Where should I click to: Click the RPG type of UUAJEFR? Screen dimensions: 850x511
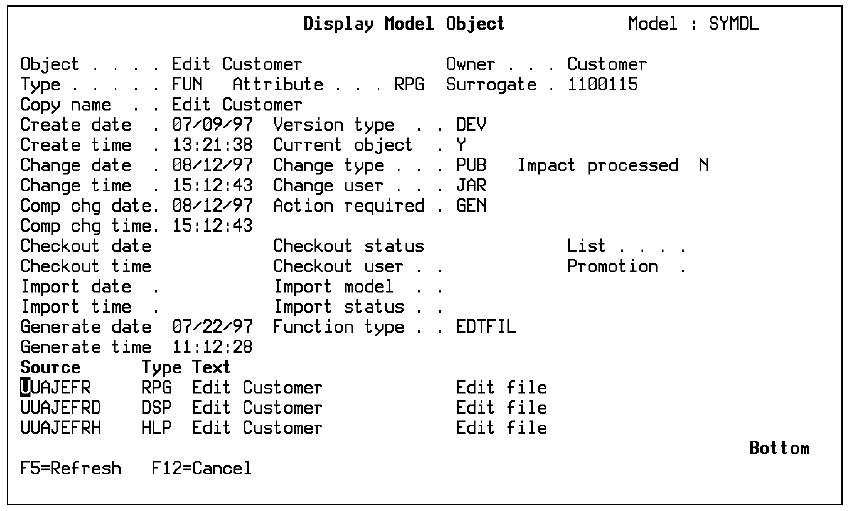pos(155,388)
